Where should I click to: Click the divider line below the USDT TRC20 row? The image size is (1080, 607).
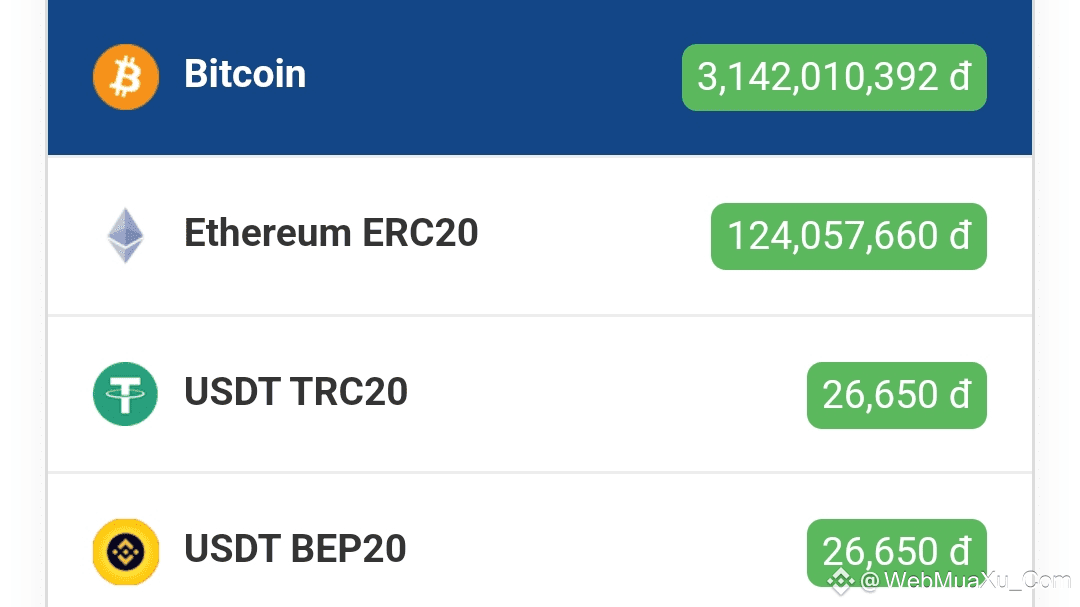coord(540,473)
